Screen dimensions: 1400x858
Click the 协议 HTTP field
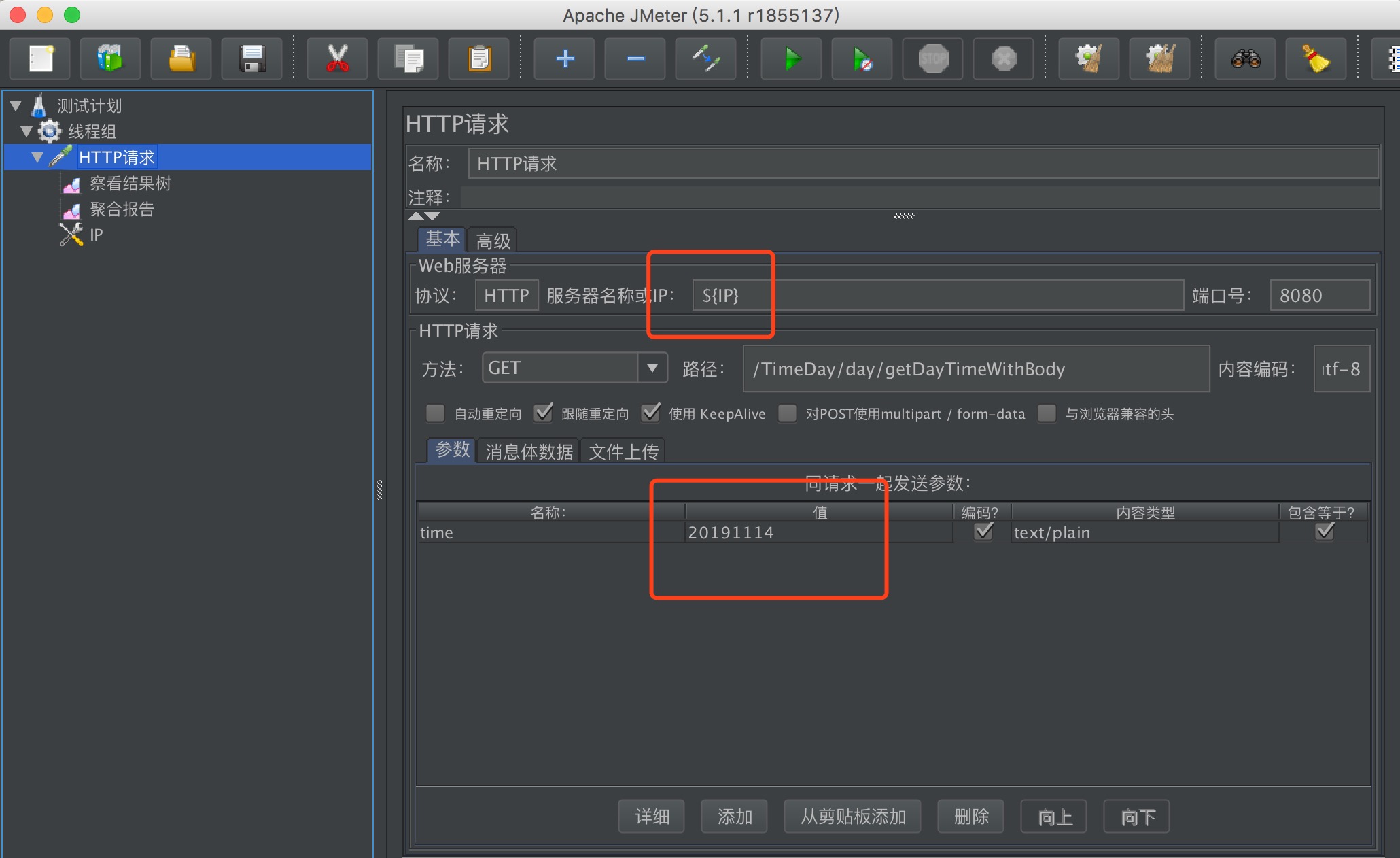point(507,295)
